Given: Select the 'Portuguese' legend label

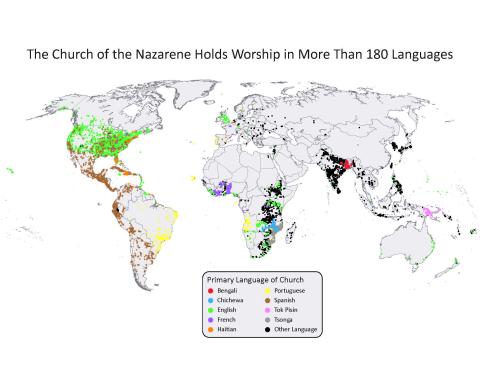Looking at the screenshot, I should click(289, 291).
